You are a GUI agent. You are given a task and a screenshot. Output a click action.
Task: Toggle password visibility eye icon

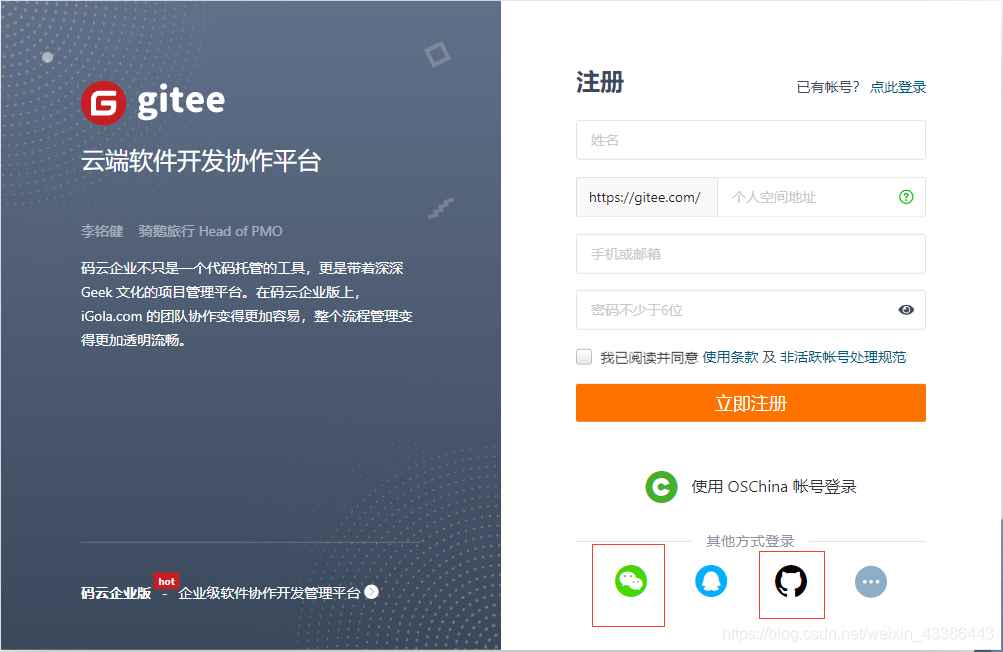tap(906, 310)
